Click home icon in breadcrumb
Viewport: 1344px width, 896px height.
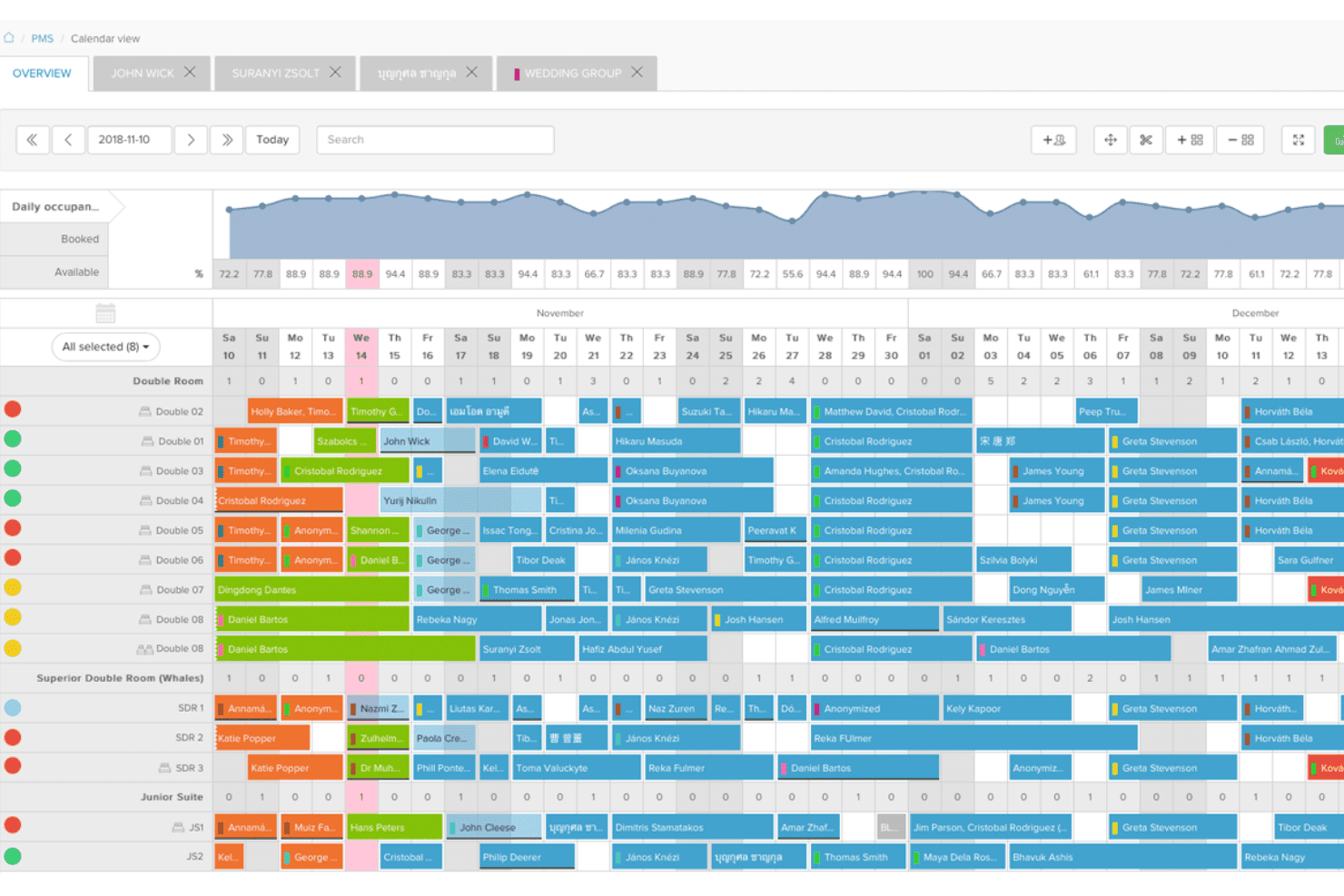coord(9,38)
